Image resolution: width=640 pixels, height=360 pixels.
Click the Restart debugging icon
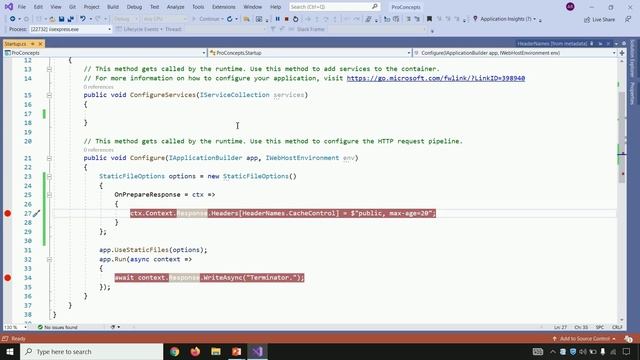tap(296, 19)
